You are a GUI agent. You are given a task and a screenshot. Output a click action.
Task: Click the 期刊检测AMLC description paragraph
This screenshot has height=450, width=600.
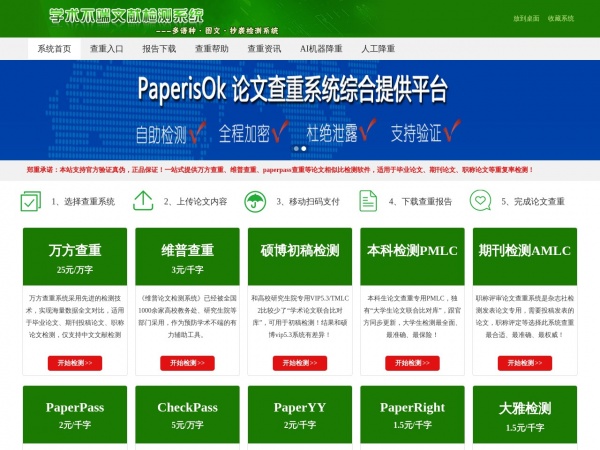(525, 316)
